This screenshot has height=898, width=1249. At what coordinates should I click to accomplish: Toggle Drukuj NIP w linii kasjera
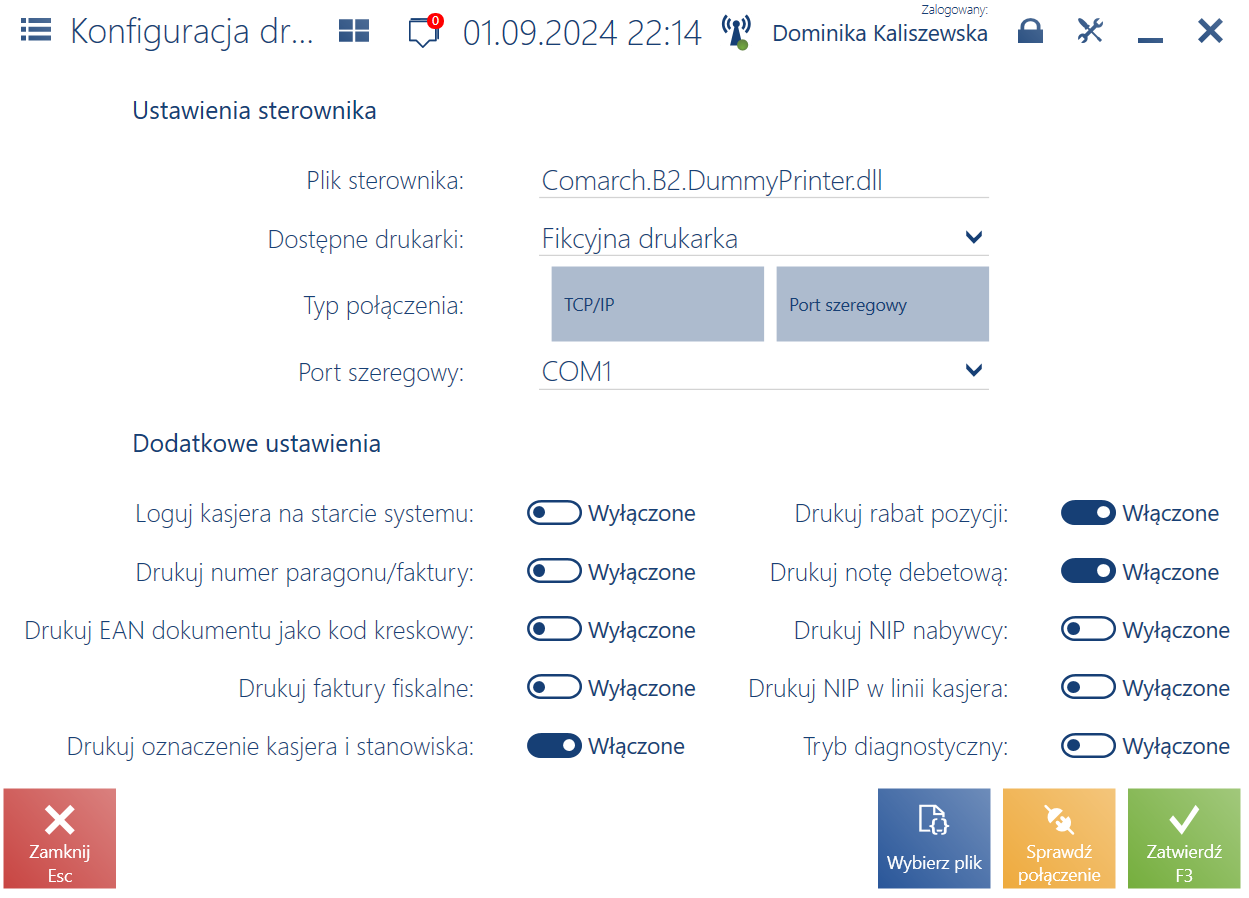point(1088,687)
